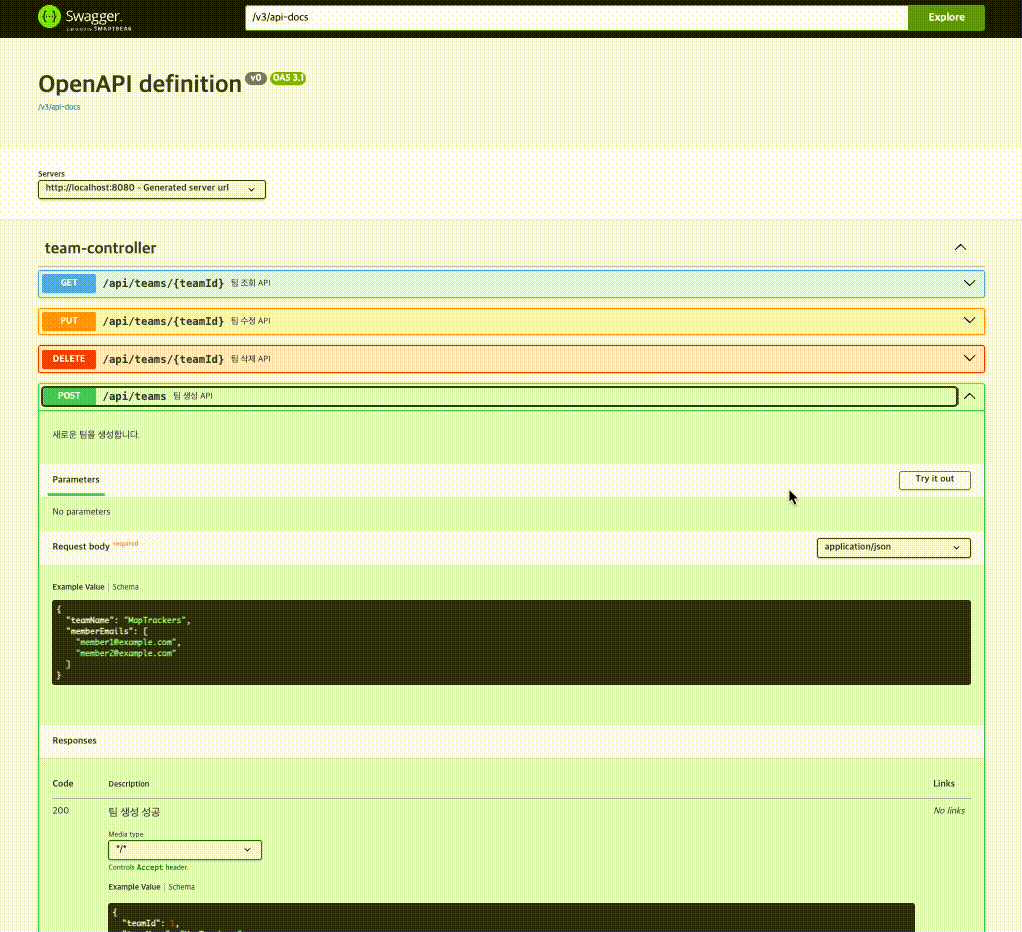Select response Example Value tab
1022x932 pixels.
pyautogui.click(x=134, y=887)
